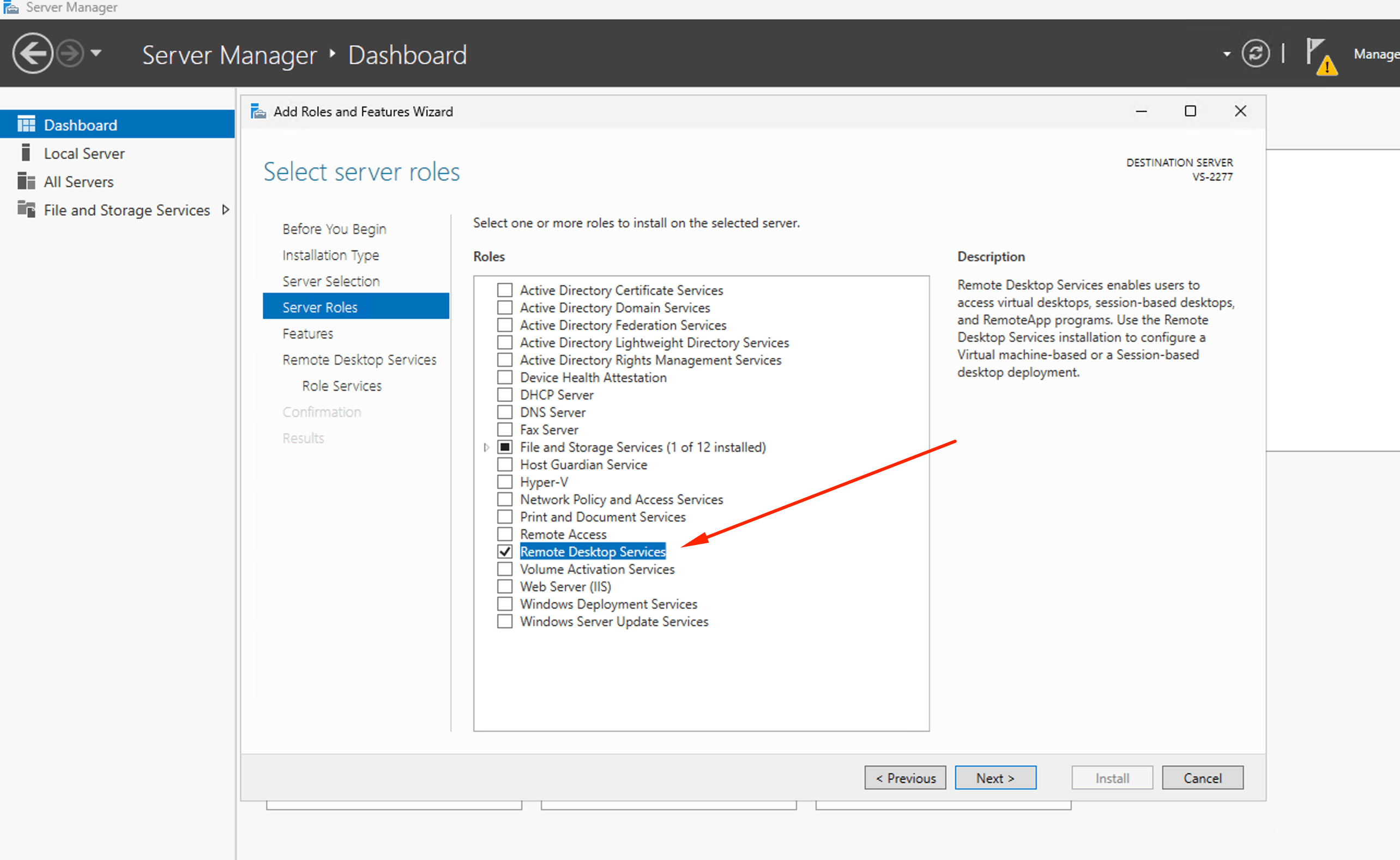Enable the Web Server (IIS) checkbox

click(x=505, y=586)
